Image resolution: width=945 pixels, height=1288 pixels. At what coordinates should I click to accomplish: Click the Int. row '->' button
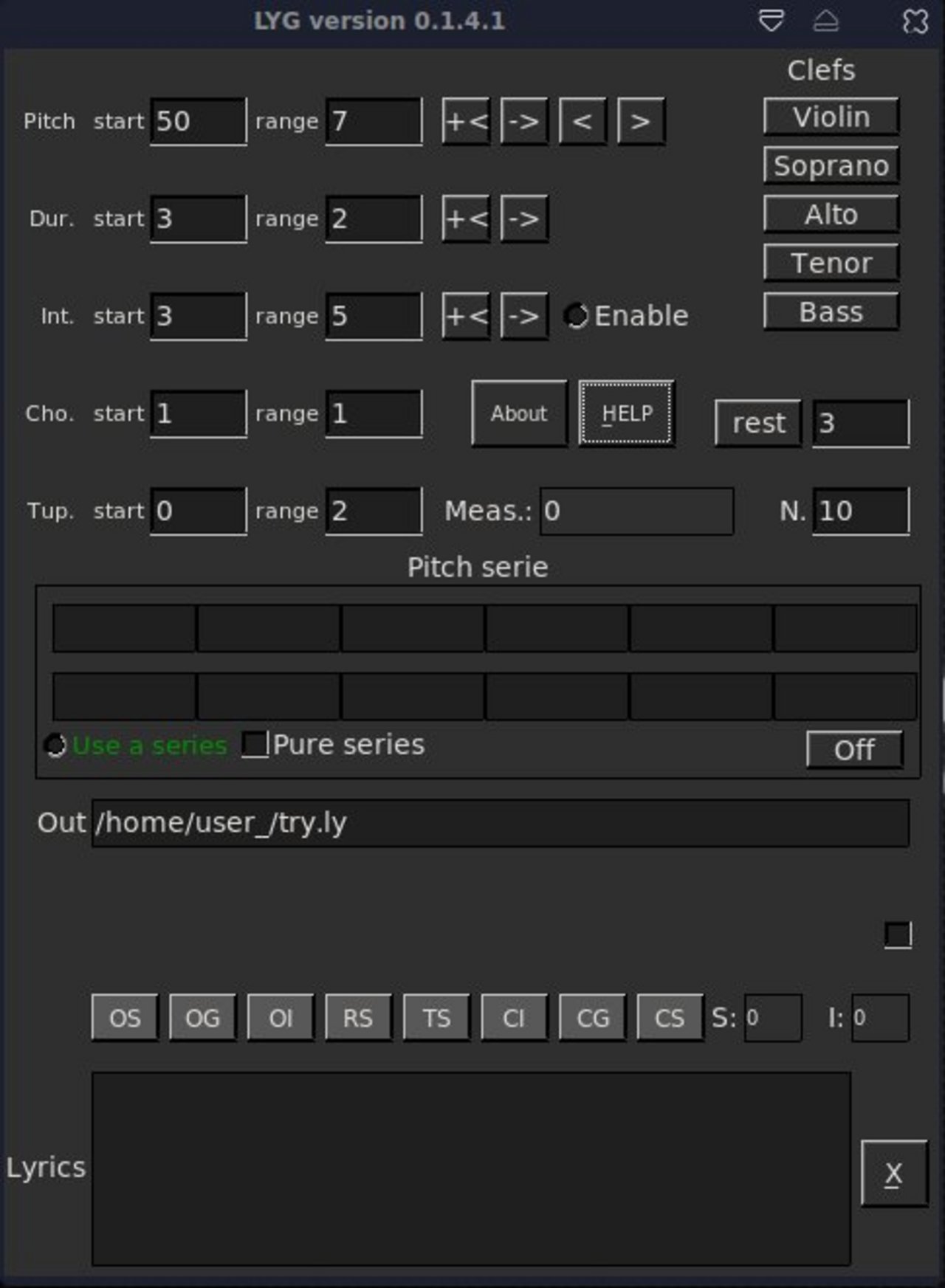pyautogui.click(x=524, y=316)
